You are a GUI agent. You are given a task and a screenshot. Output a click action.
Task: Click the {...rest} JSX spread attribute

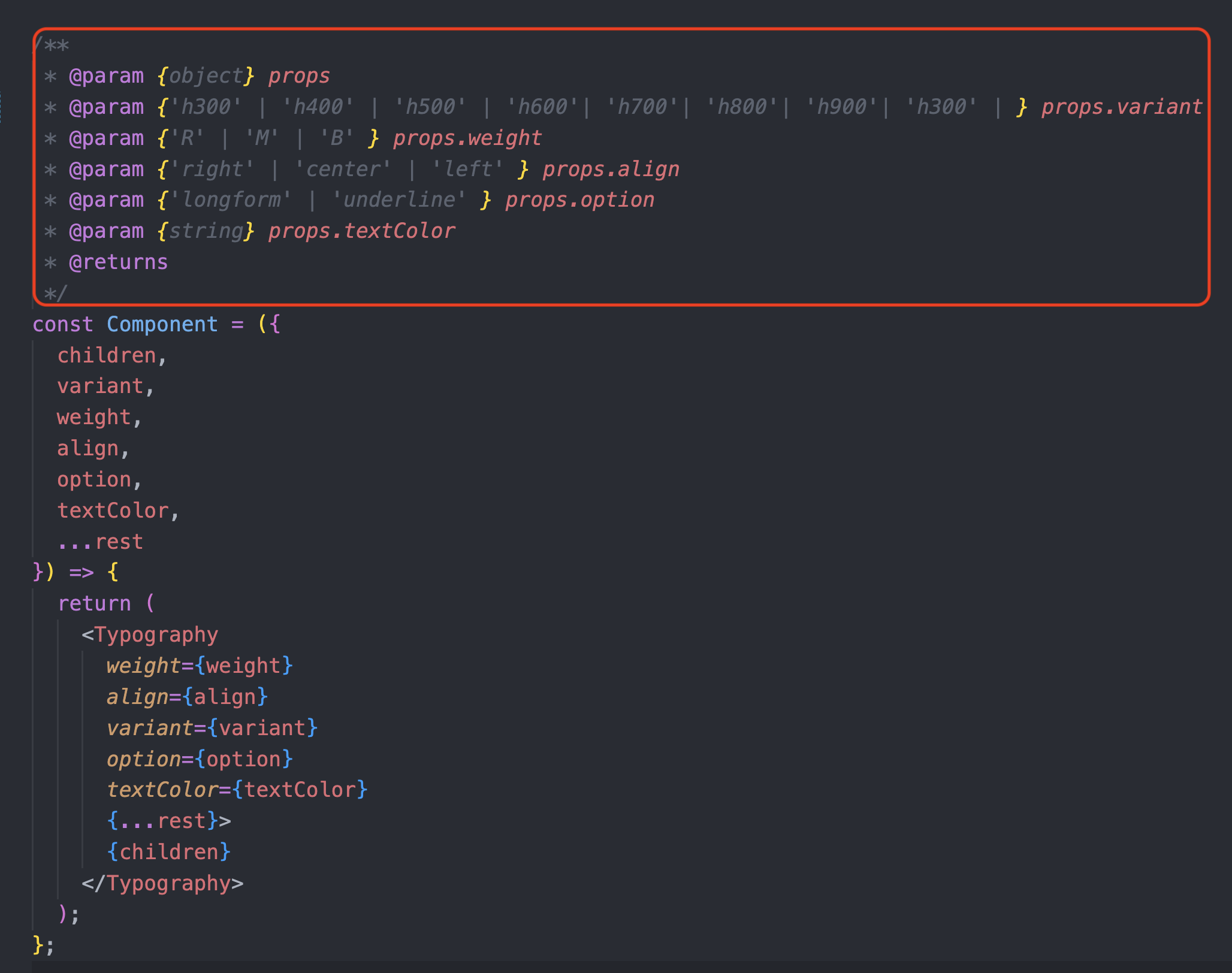pyautogui.click(x=162, y=821)
